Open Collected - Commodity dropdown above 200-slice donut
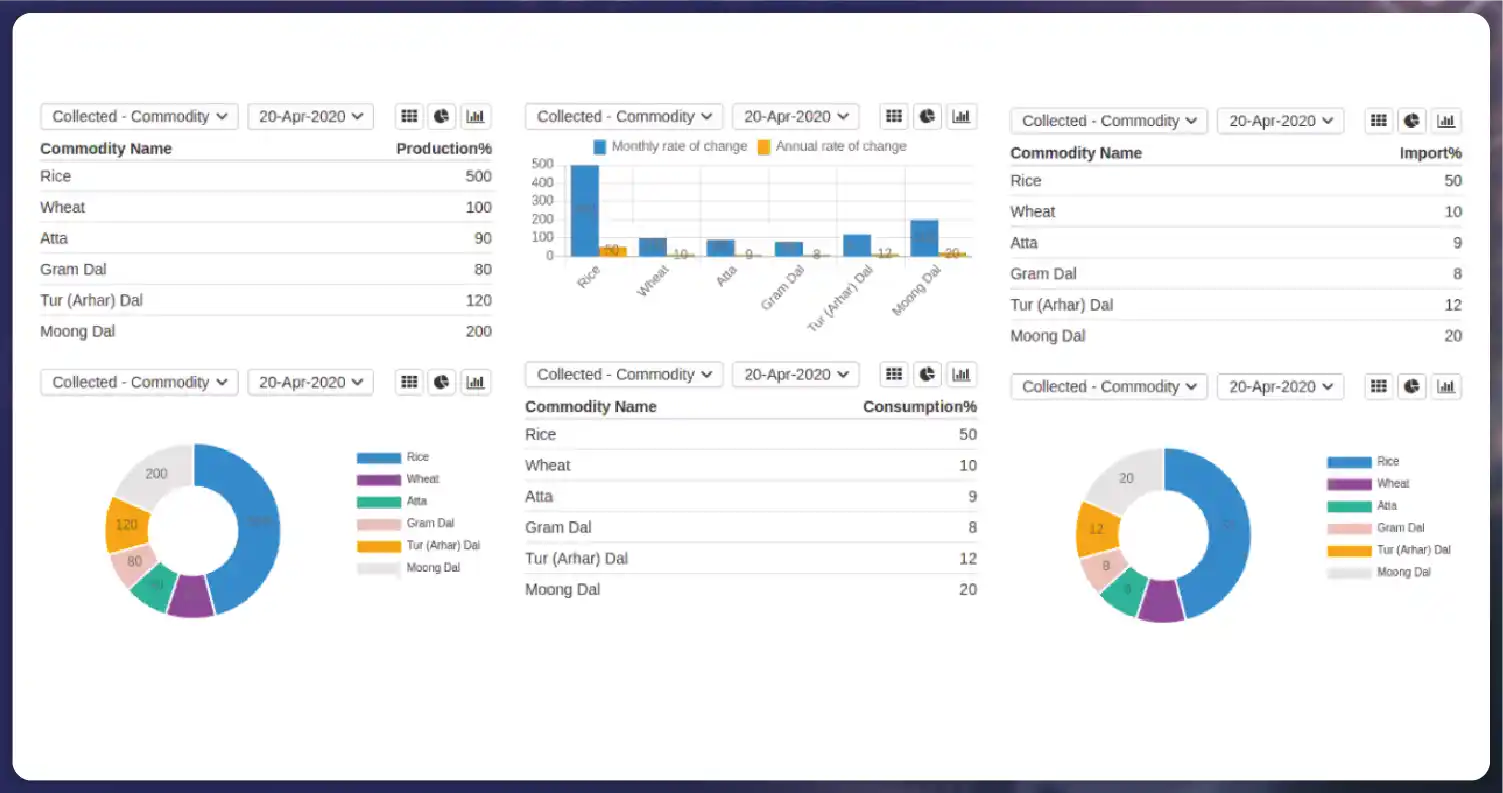The image size is (1503, 793). tap(139, 382)
